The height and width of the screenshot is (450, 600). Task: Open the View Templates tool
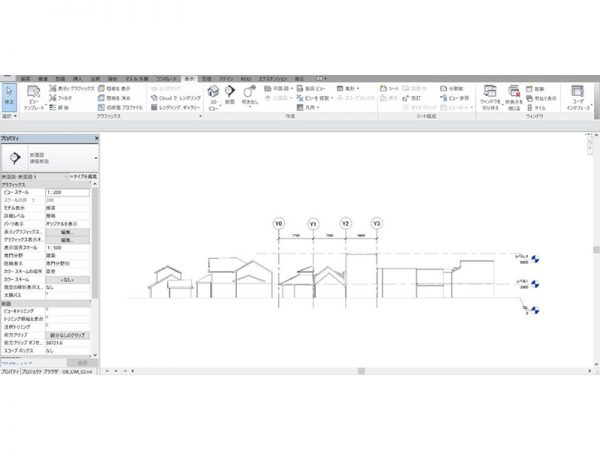pyautogui.click(x=34, y=98)
